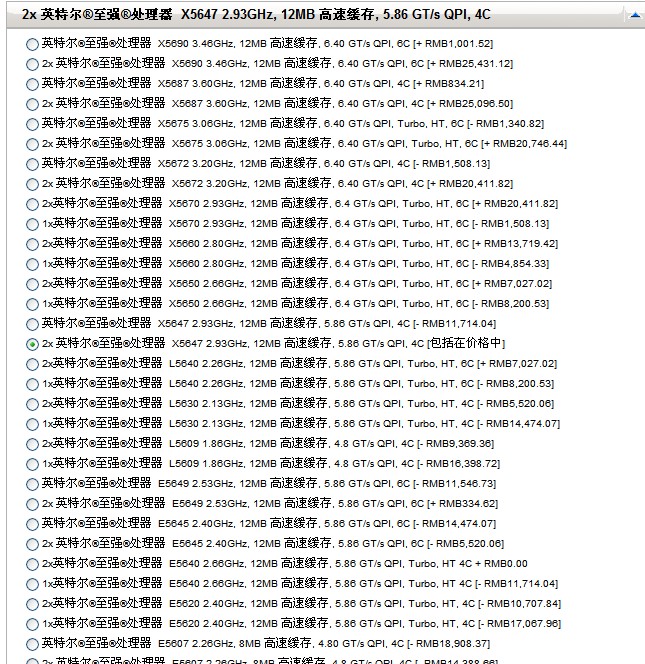This screenshot has width=645, height=664.
Task: Click the selected 2x X5647 included-in-price radio
Action: coord(32,344)
